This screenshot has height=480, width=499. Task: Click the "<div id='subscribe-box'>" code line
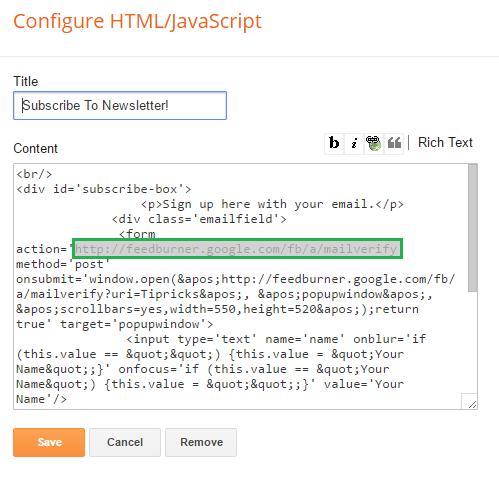pos(104,189)
